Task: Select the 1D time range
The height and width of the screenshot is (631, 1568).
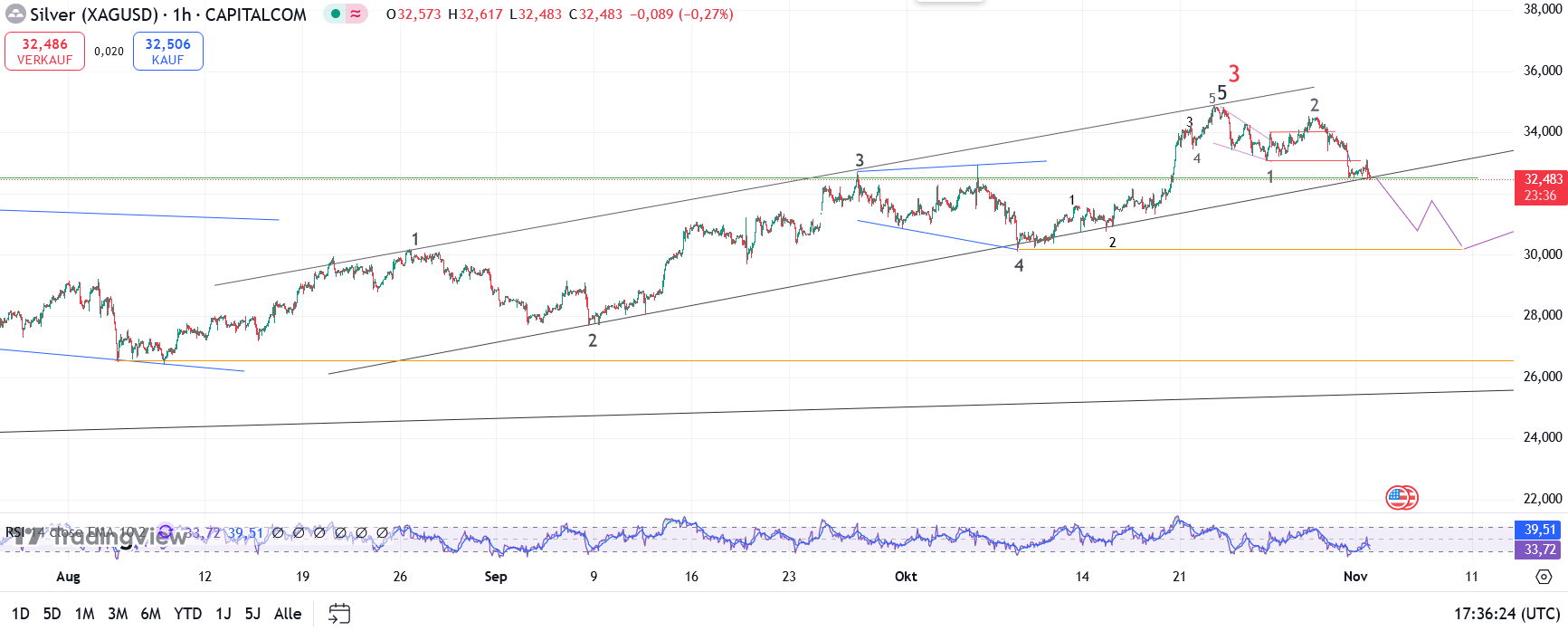Action: 20,614
